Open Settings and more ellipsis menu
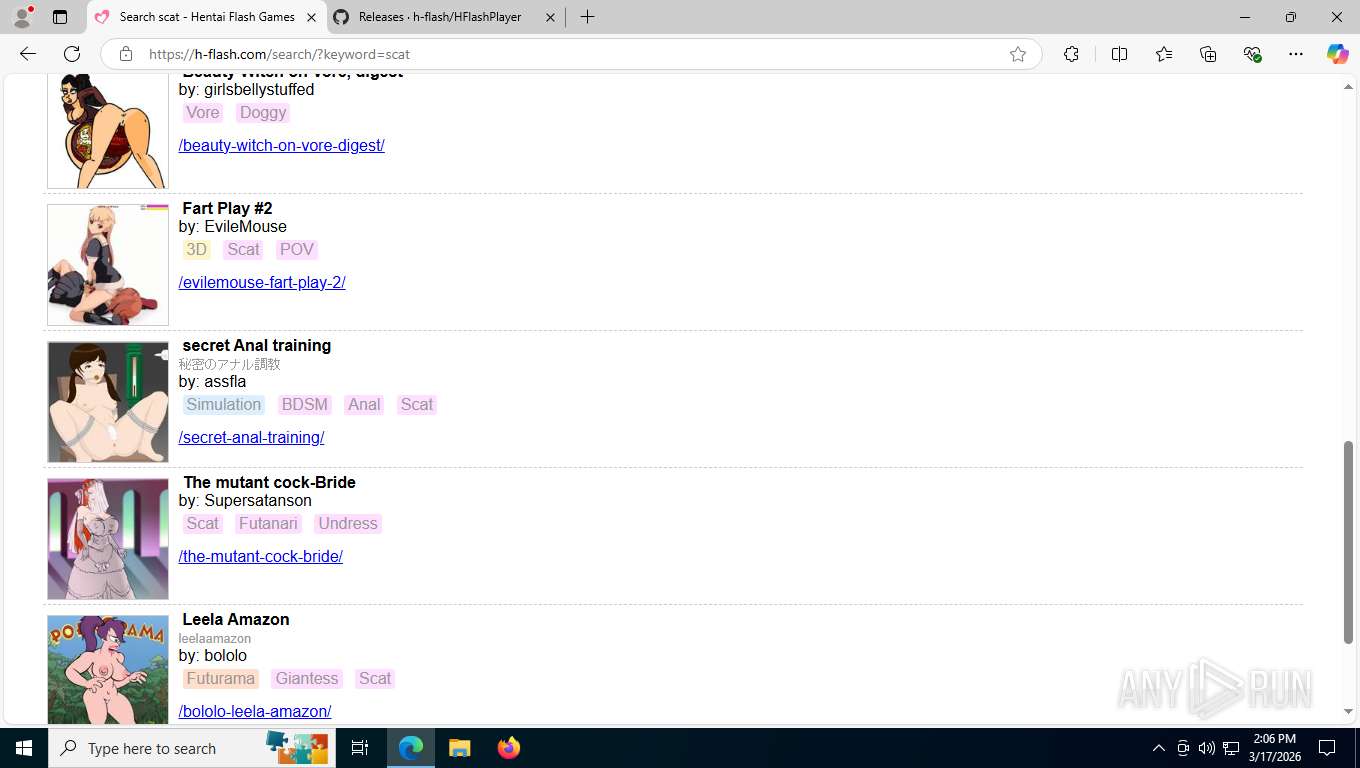1360x768 pixels. [1296, 54]
